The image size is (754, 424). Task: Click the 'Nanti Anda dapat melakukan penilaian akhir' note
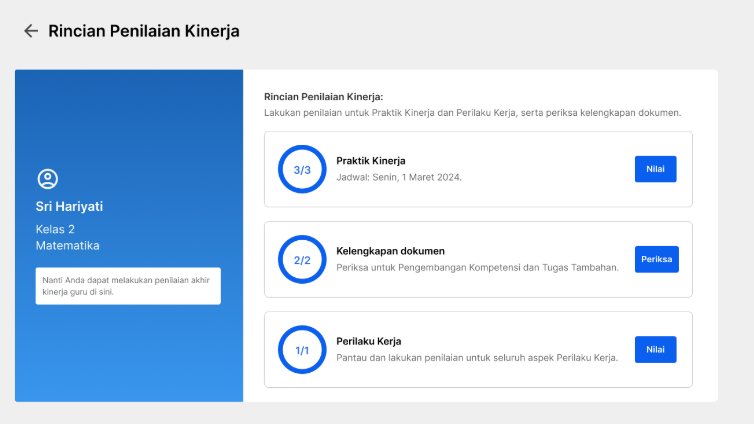point(128,286)
